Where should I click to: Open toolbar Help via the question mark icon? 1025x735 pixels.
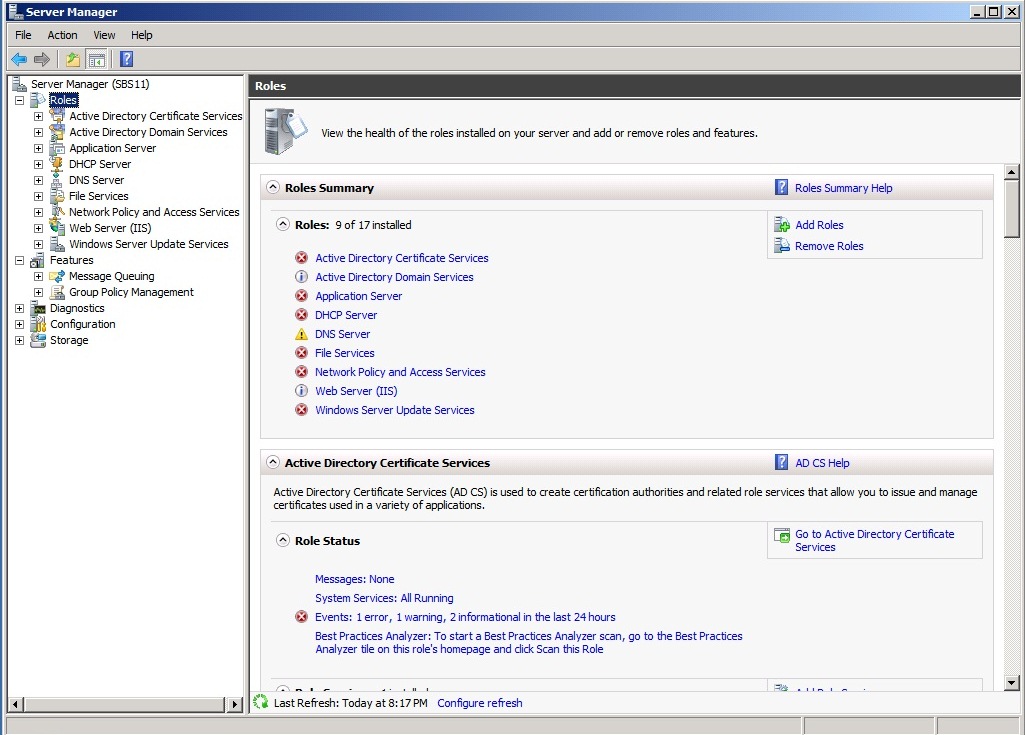(124, 58)
